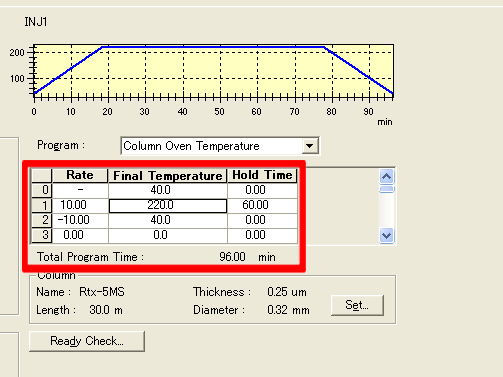Select the Final Temperature cell showing 220.0

point(168,205)
